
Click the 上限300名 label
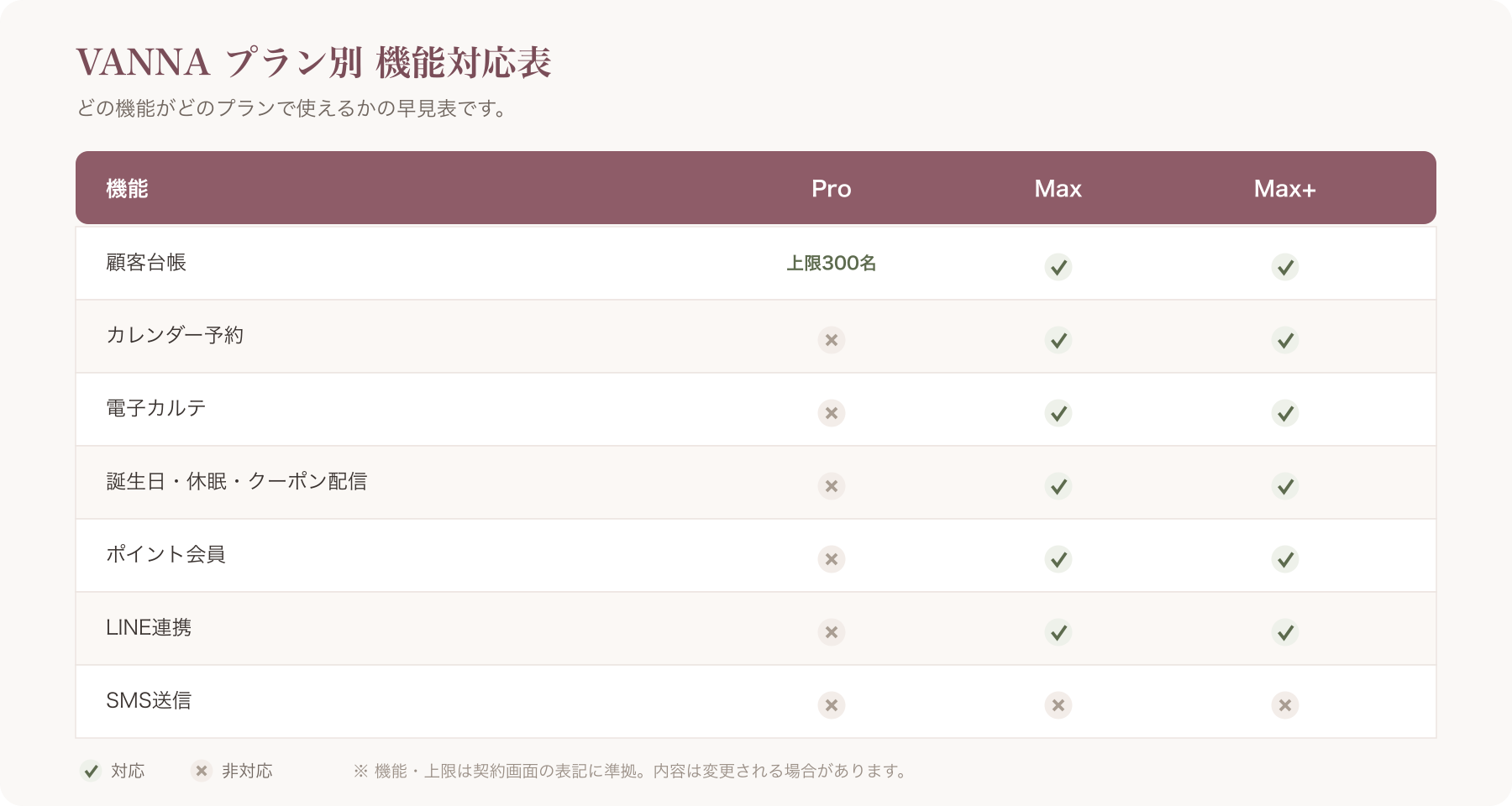pos(832,264)
